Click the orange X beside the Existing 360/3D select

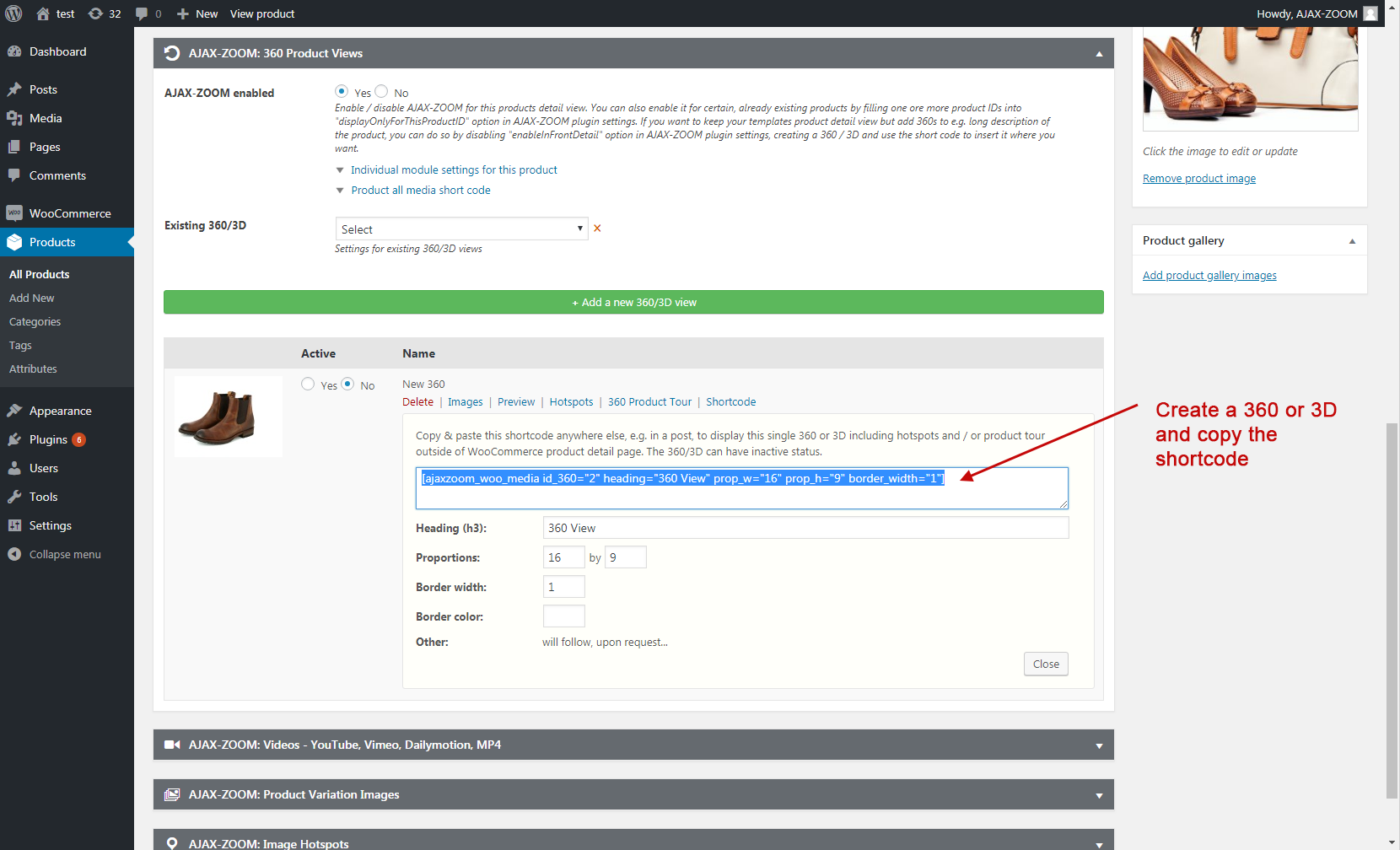click(x=597, y=229)
